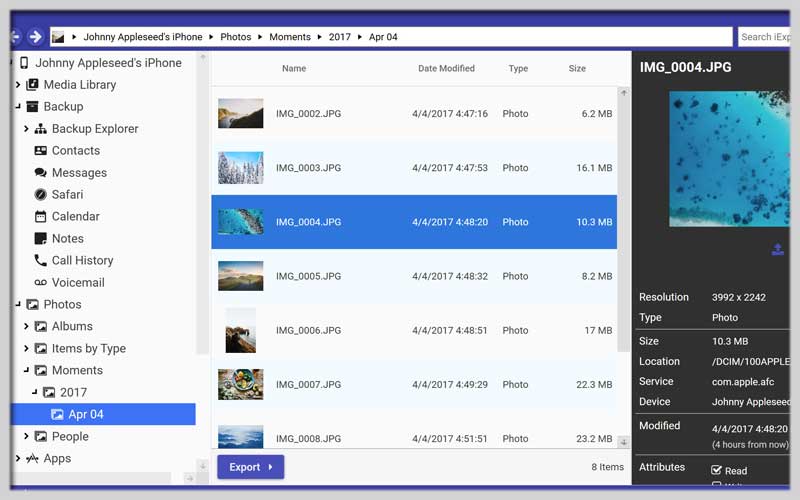Select the IMG_0007.JPG food thumbnail
Image resolution: width=800 pixels, height=500 pixels.
click(x=240, y=384)
